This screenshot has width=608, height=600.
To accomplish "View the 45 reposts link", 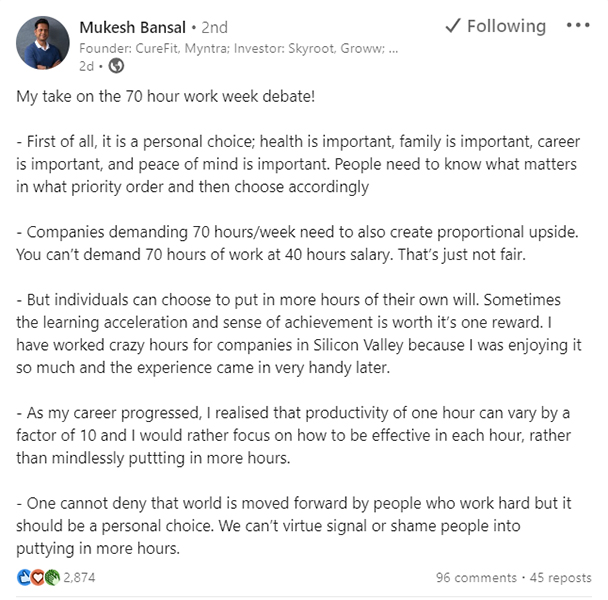I will tap(560, 578).
